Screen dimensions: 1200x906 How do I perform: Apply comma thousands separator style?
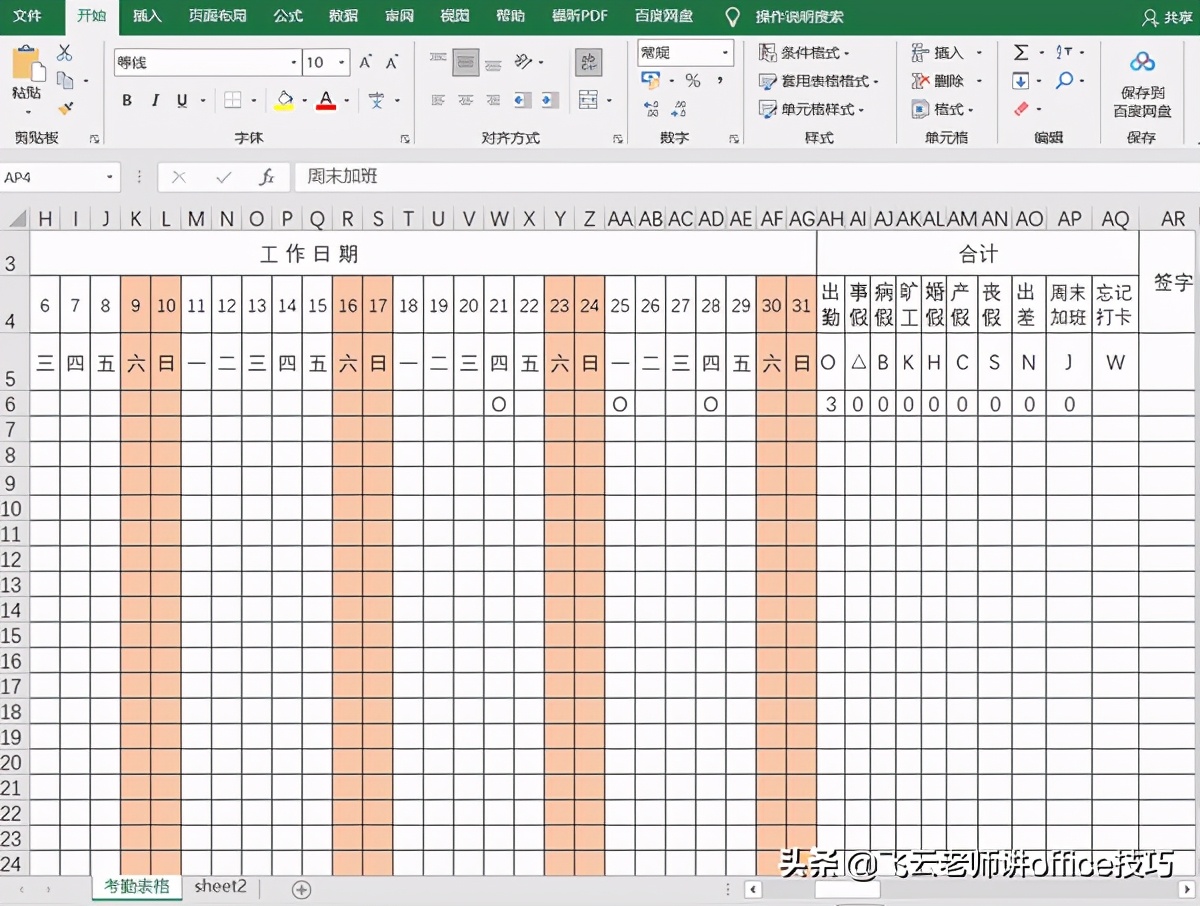pyautogui.click(x=720, y=81)
